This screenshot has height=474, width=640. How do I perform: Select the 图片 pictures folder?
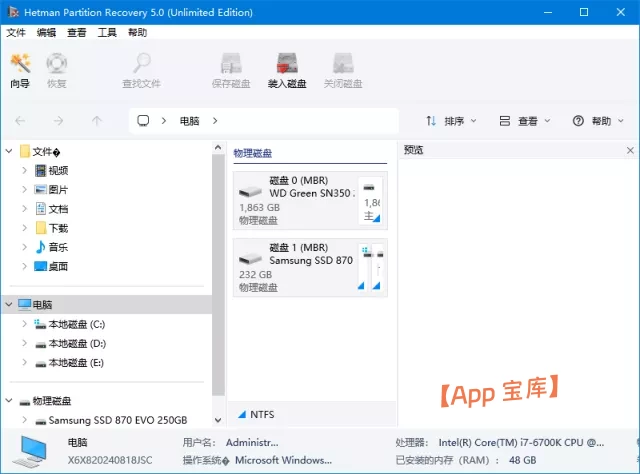click(x=51, y=190)
